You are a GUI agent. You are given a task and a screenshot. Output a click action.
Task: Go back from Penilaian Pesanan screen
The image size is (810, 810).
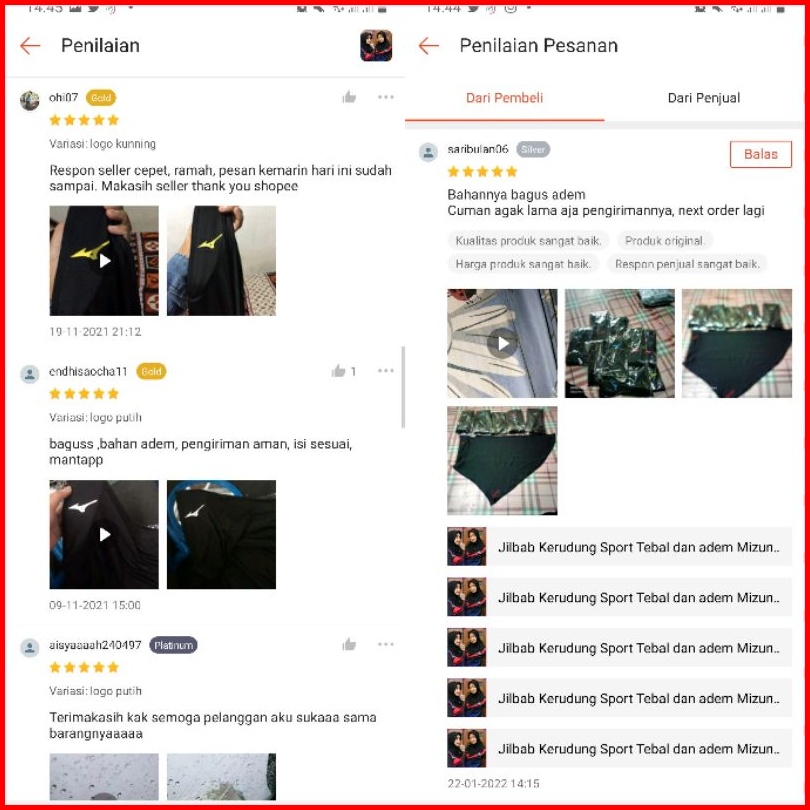(428, 46)
